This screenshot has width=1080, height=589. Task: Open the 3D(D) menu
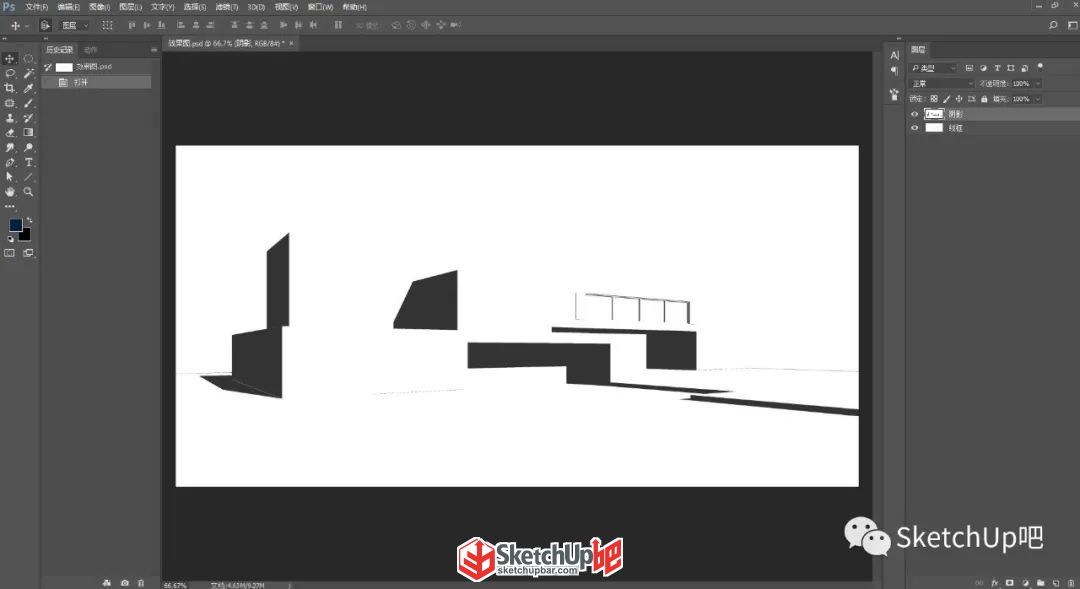[x=256, y=7]
